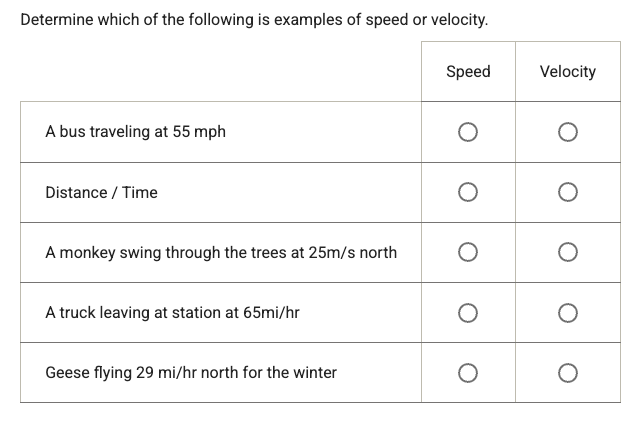The width and height of the screenshot is (641, 423).
Task: Choose Velocity for the monkey swinging row
Action: pyautogui.click(x=567, y=252)
